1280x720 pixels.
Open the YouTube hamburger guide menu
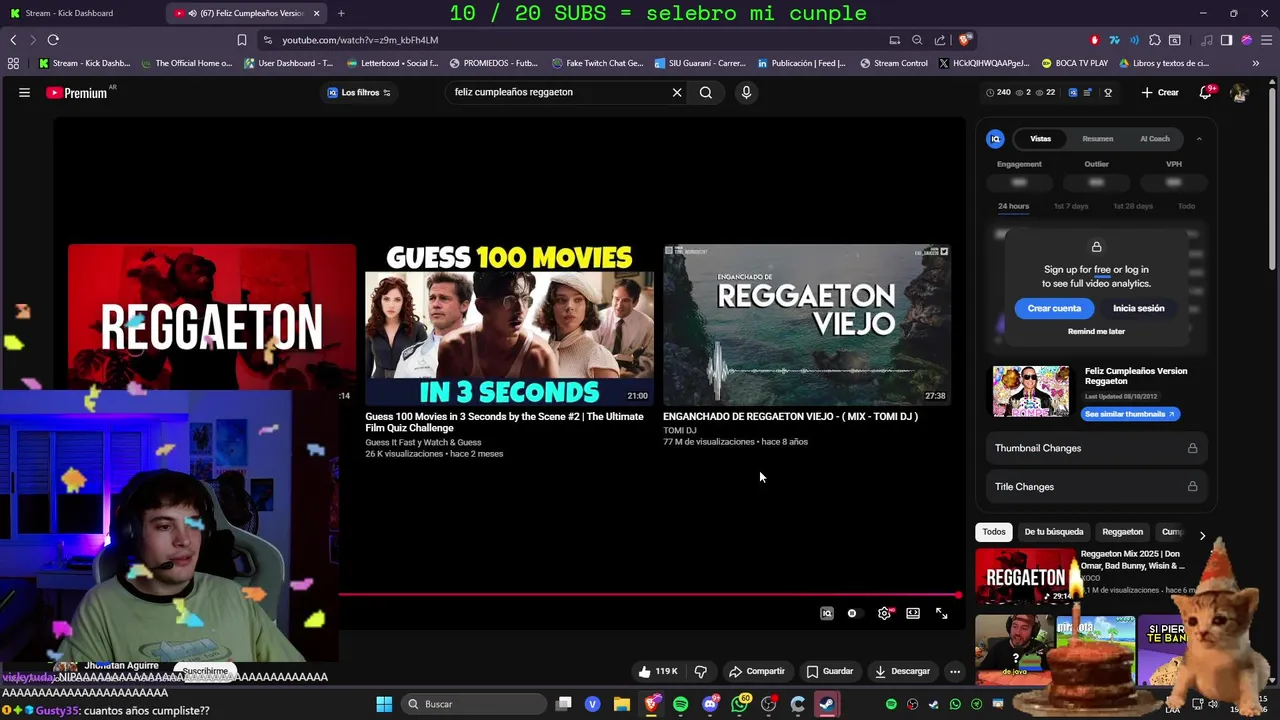24,92
